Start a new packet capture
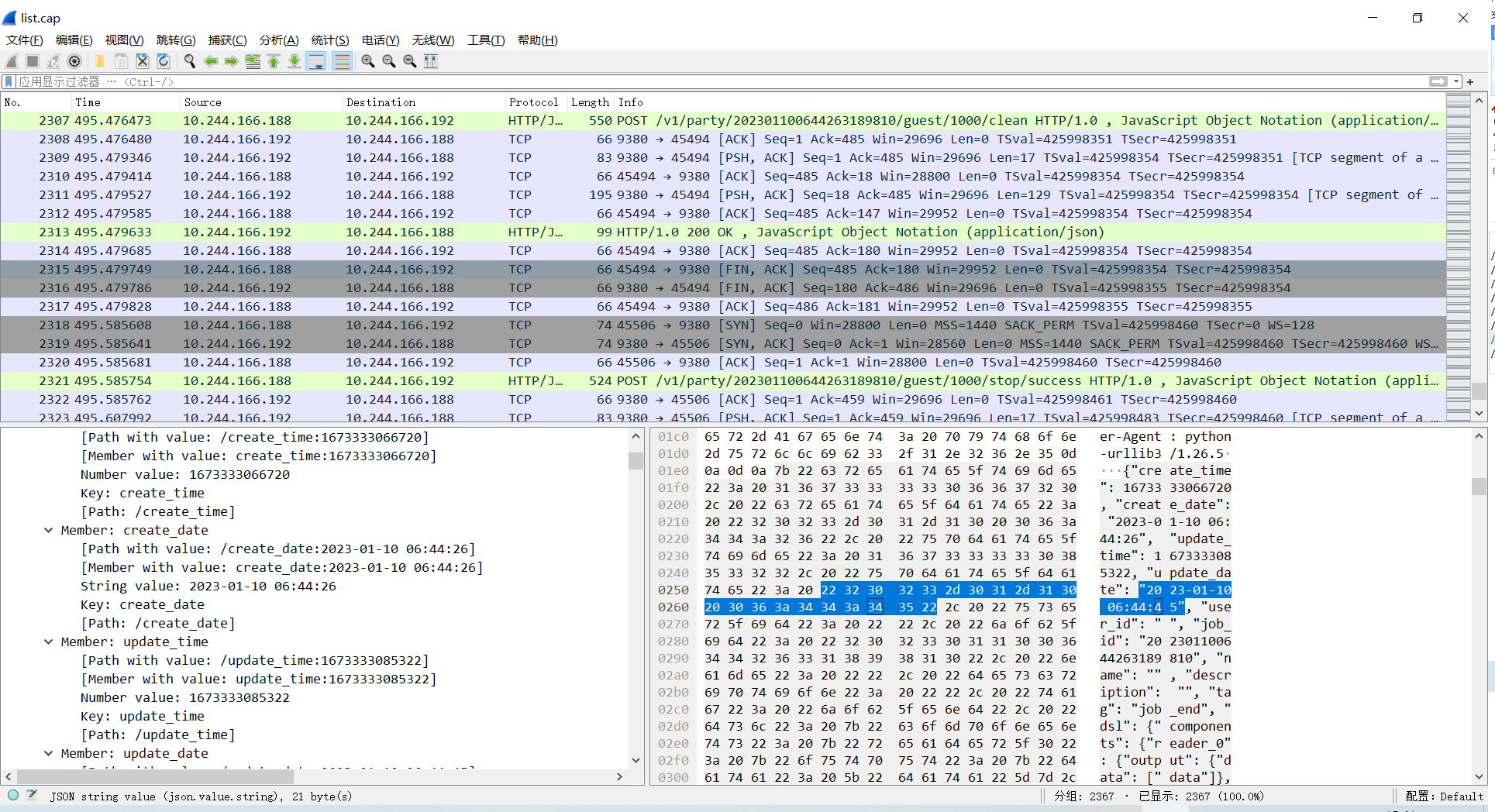The height and width of the screenshot is (812, 1495). (x=11, y=61)
